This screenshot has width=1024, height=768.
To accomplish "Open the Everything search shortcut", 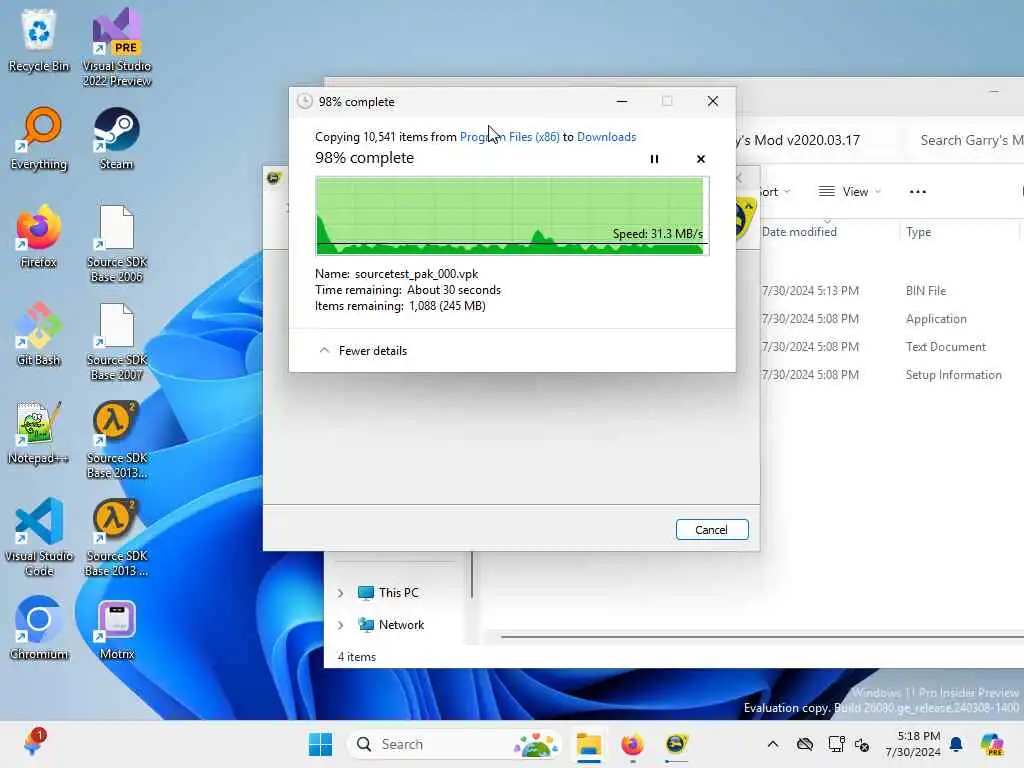I will coord(39,138).
